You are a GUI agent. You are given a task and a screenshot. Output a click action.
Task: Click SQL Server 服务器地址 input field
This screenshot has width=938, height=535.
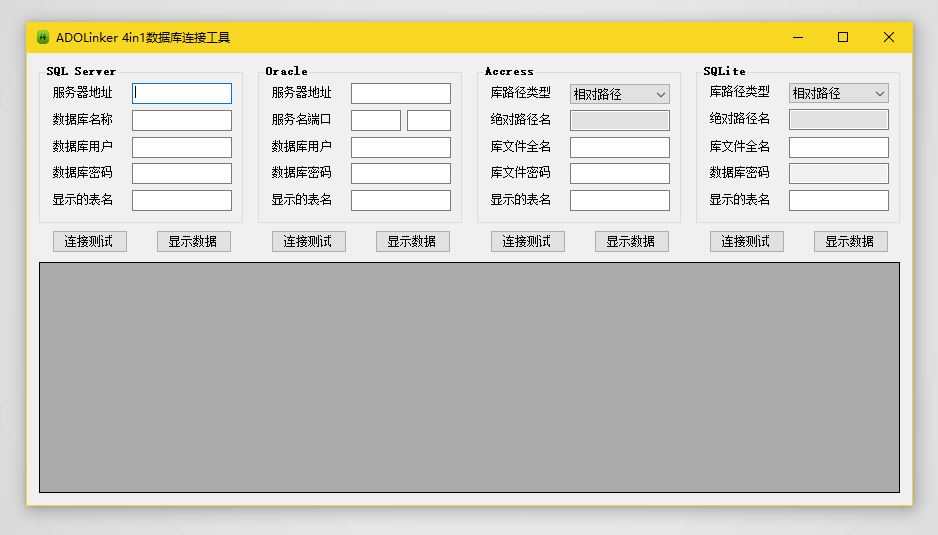182,93
